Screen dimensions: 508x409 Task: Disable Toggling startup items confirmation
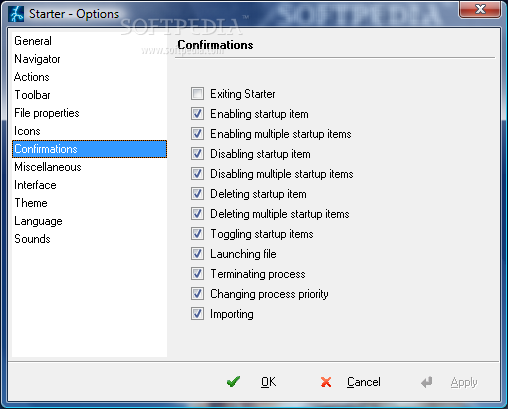tap(197, 234)
